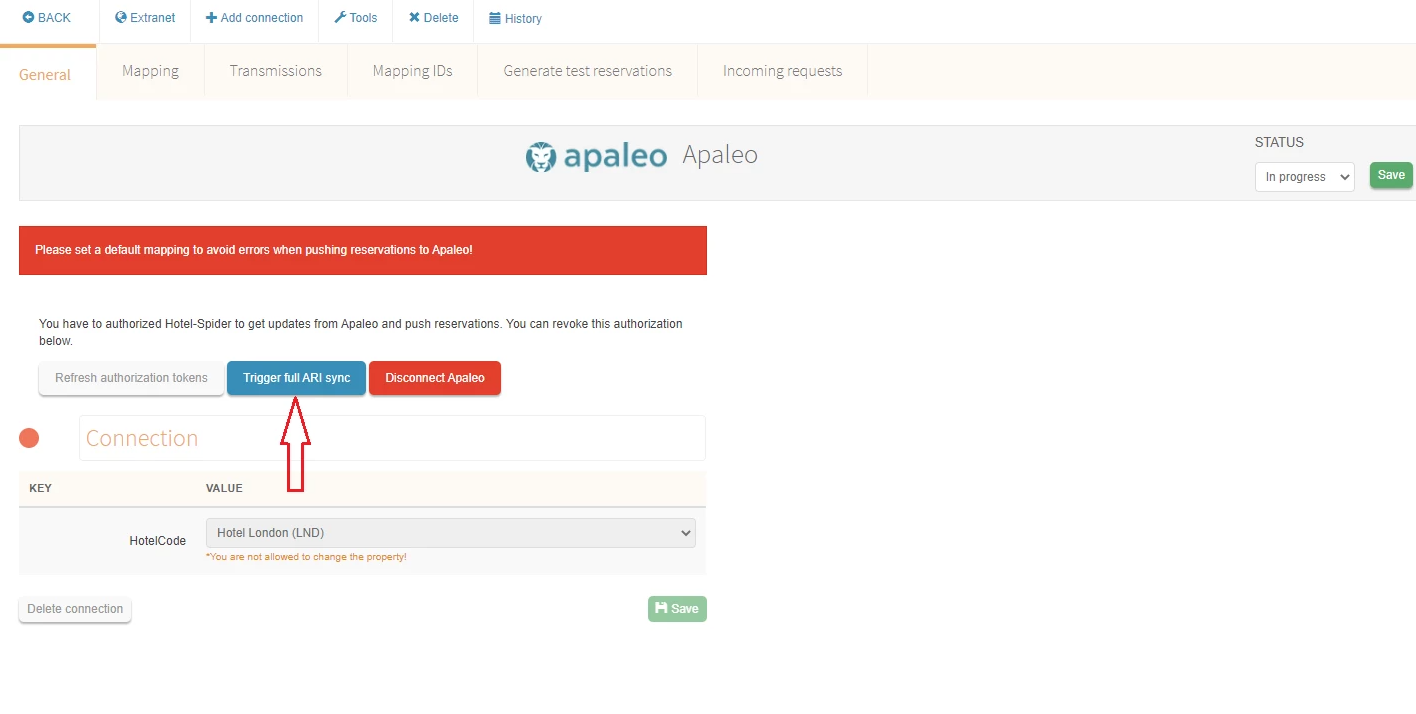Click the plus icon for Add connection
The image size is (1416, 714).
[x=211, y=18]
